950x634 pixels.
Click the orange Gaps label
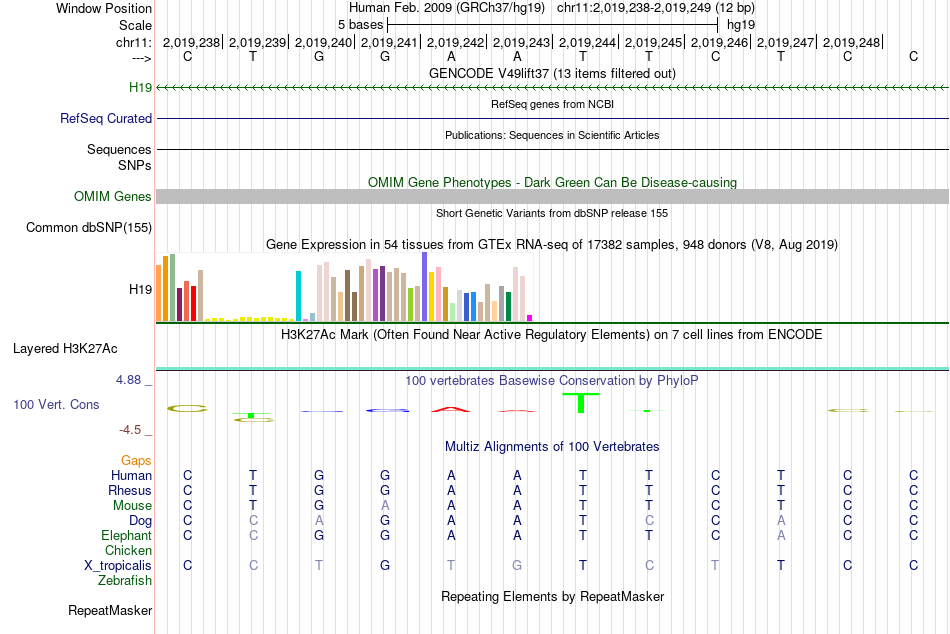[x=136, y=461]
